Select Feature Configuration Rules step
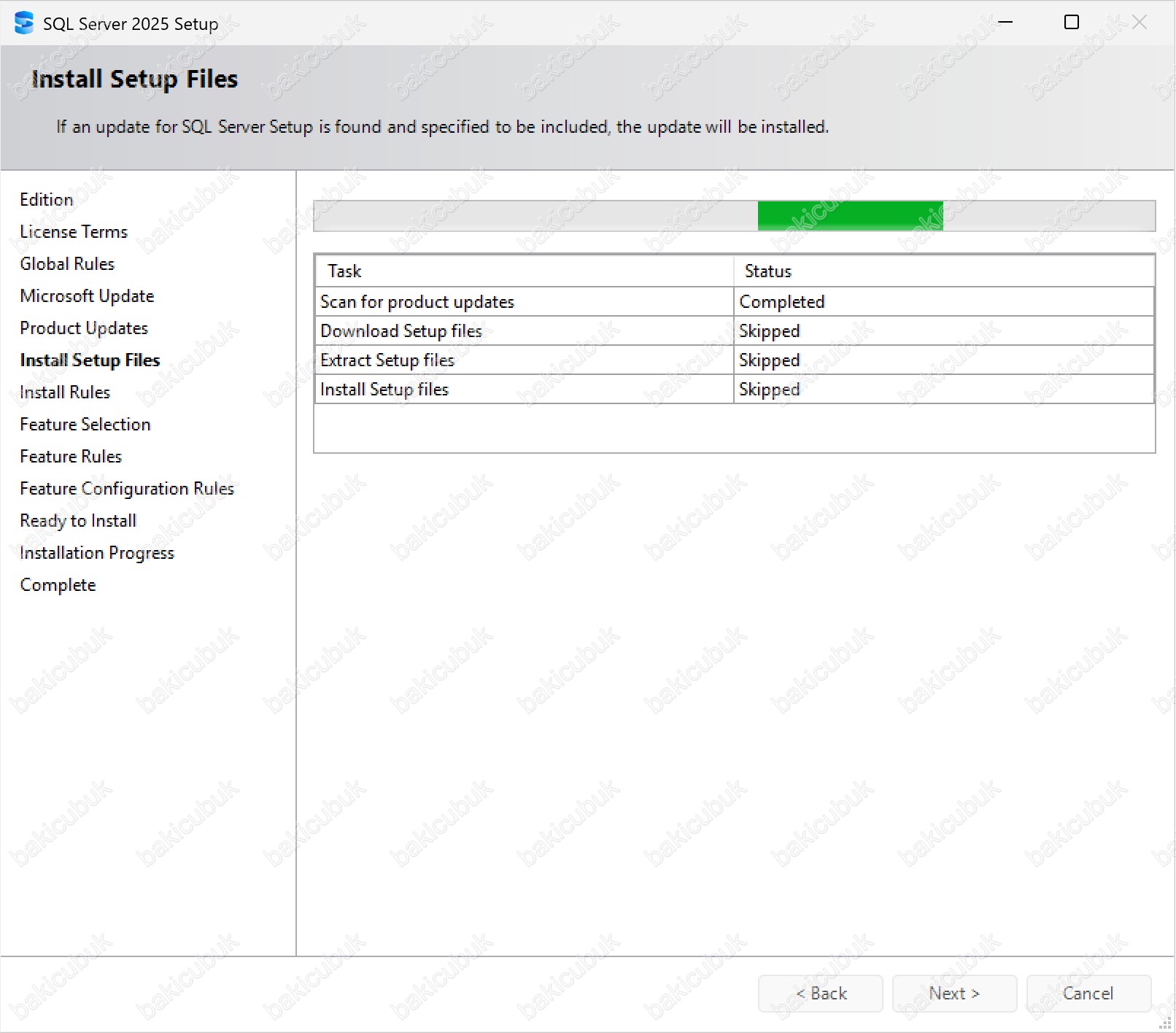1176x1033 pixels. (x=127, y=489)
